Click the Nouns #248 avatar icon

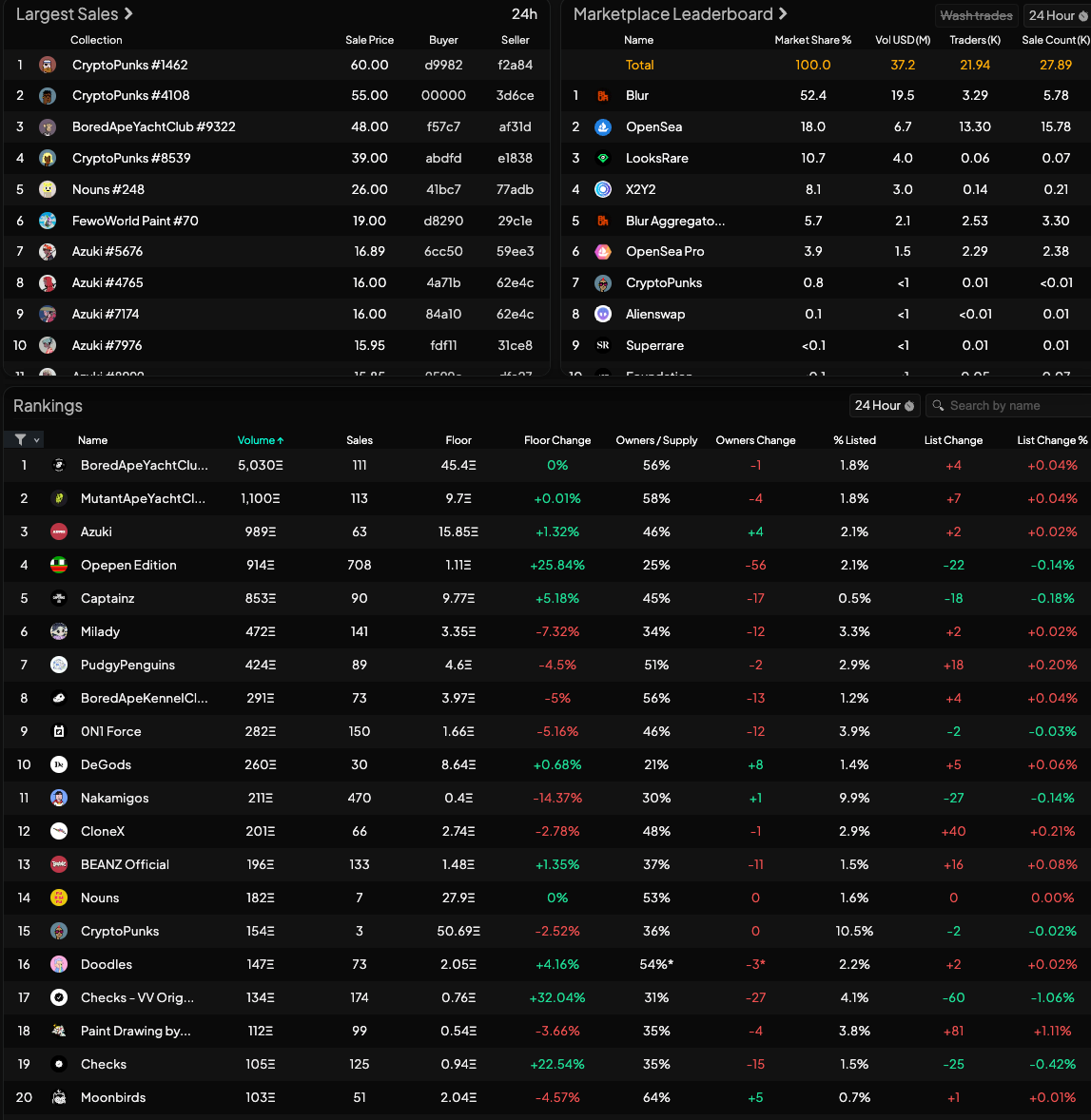click(48, 189)
